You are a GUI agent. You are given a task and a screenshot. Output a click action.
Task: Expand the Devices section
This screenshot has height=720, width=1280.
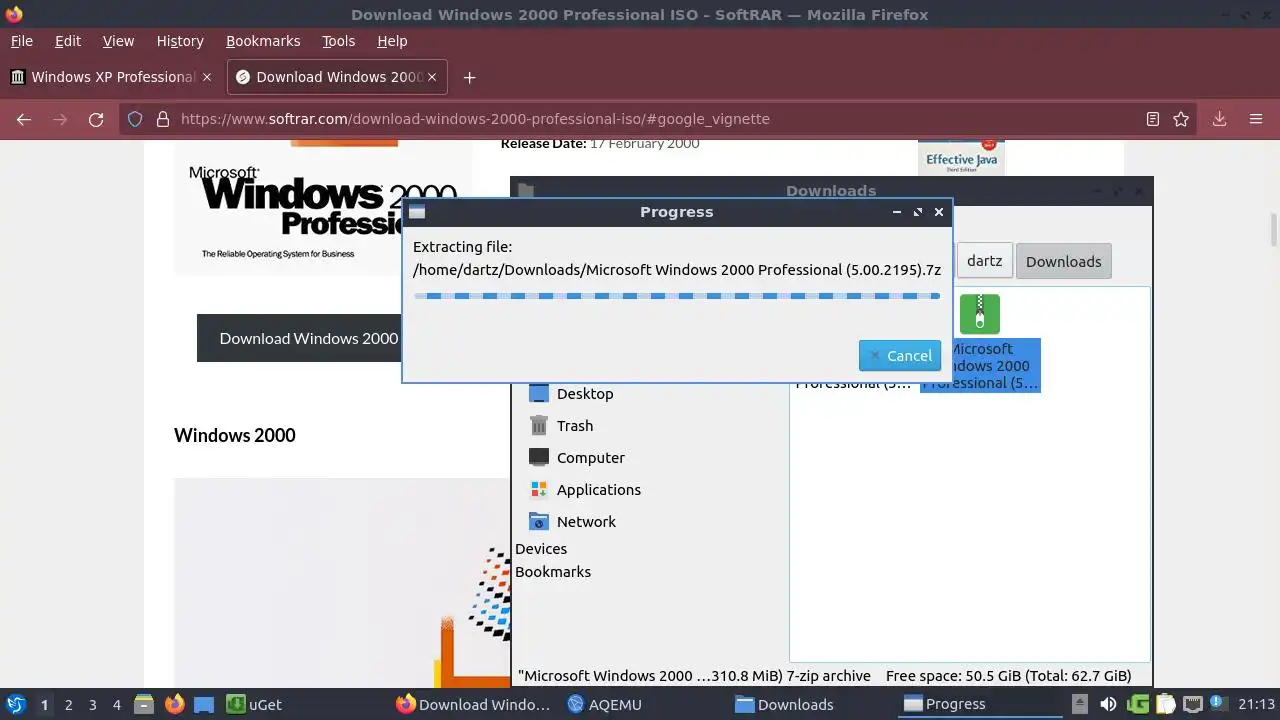click(541, 549)
